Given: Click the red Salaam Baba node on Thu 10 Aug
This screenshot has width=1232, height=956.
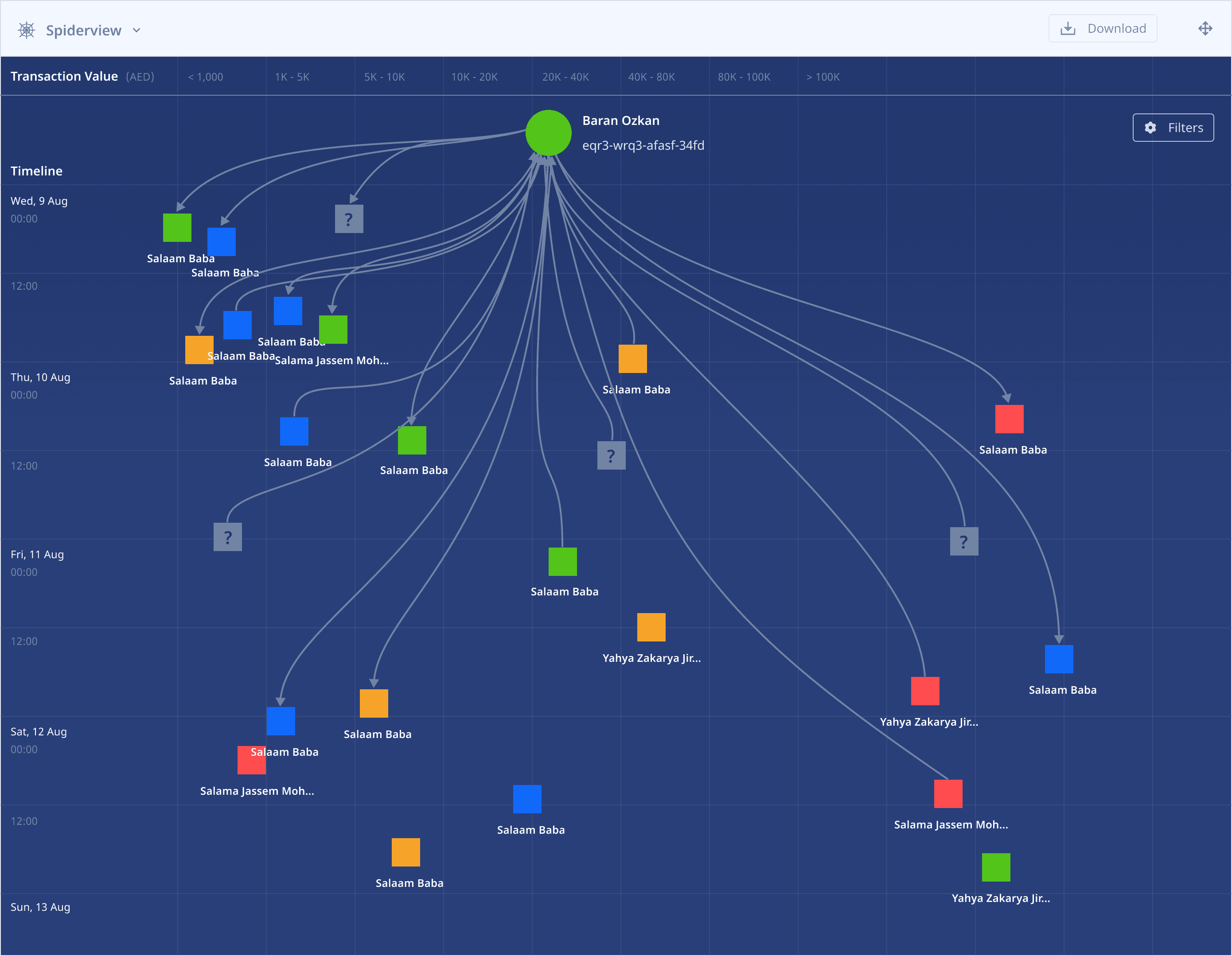Looking at the screenshot, I should coord(1009,419).
